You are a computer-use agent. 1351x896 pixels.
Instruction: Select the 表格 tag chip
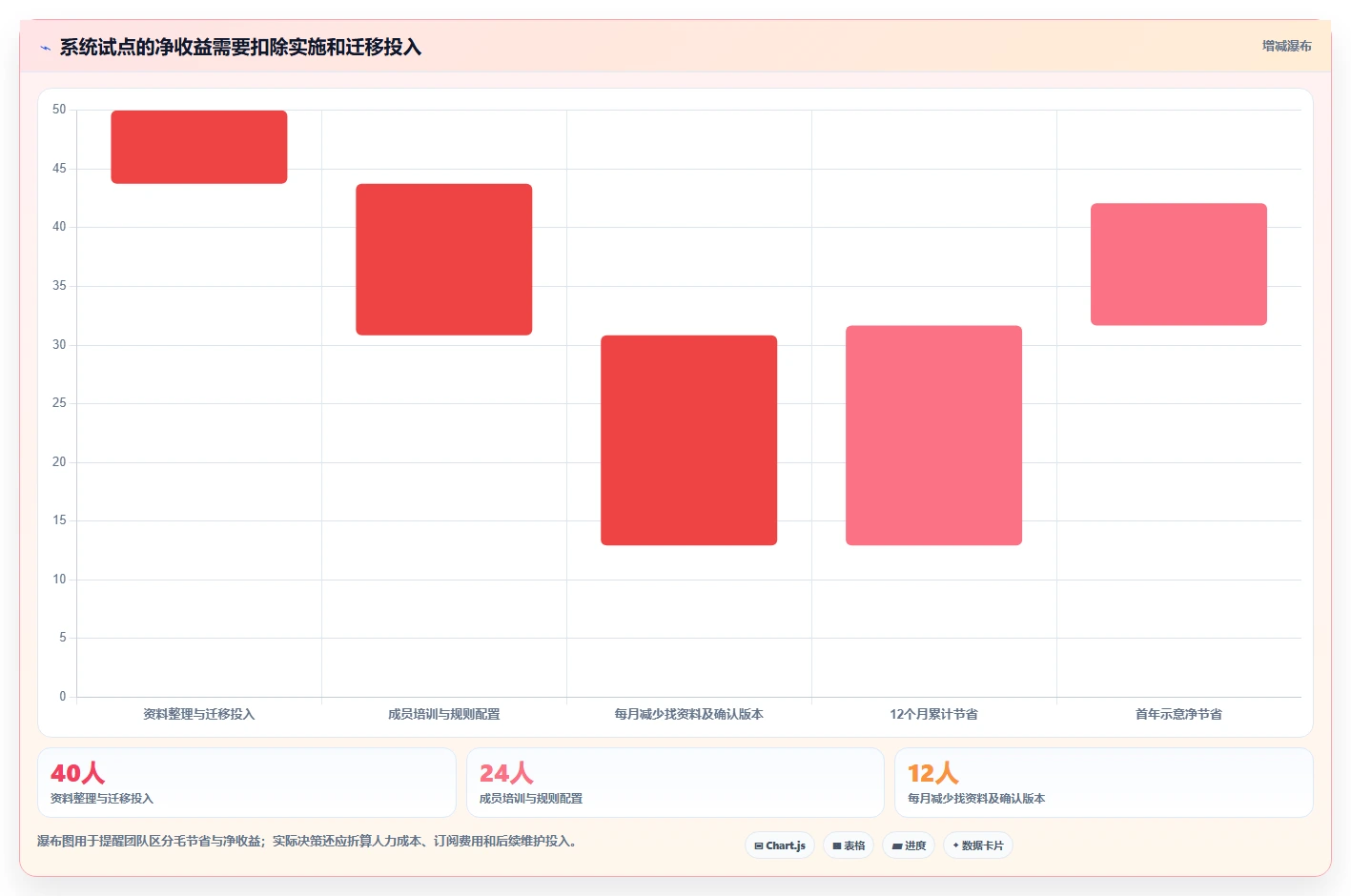[849, 845]
